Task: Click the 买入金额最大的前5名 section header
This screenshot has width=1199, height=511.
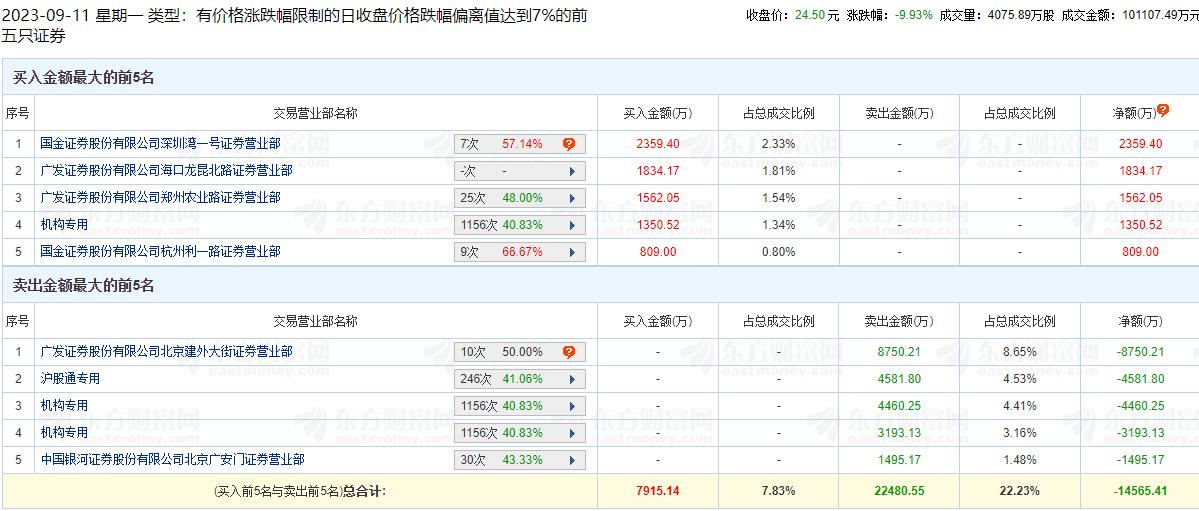Action: tap(83, 77)
